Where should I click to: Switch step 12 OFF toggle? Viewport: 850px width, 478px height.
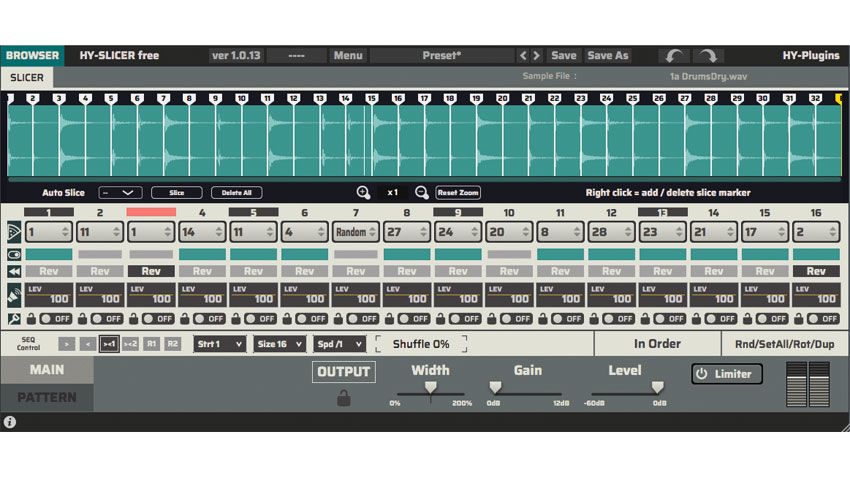click(619, 319)
